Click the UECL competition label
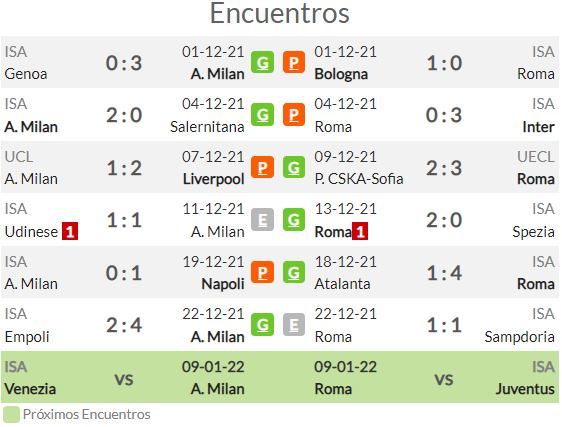Viewport: 562px width, 427px height. (536, 157)
